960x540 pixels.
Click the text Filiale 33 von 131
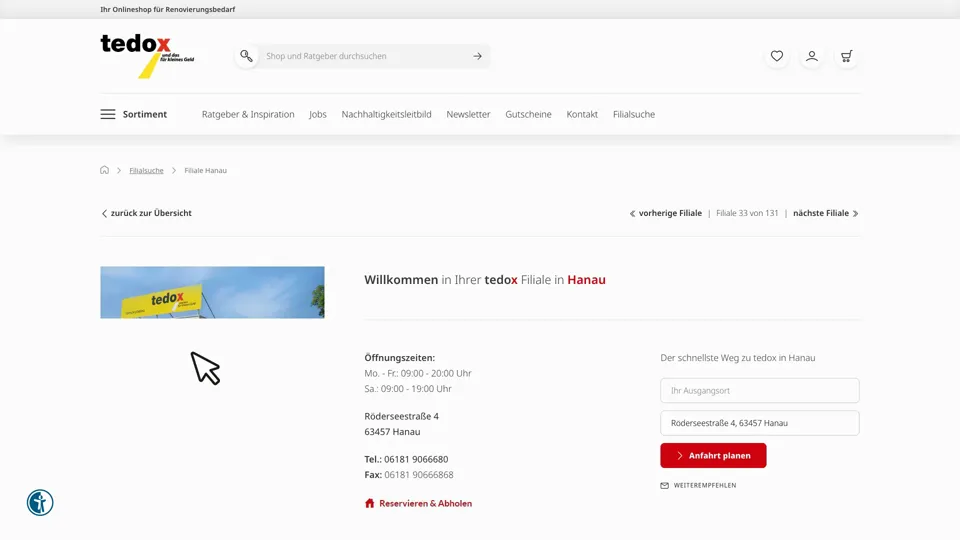(747, 213)
